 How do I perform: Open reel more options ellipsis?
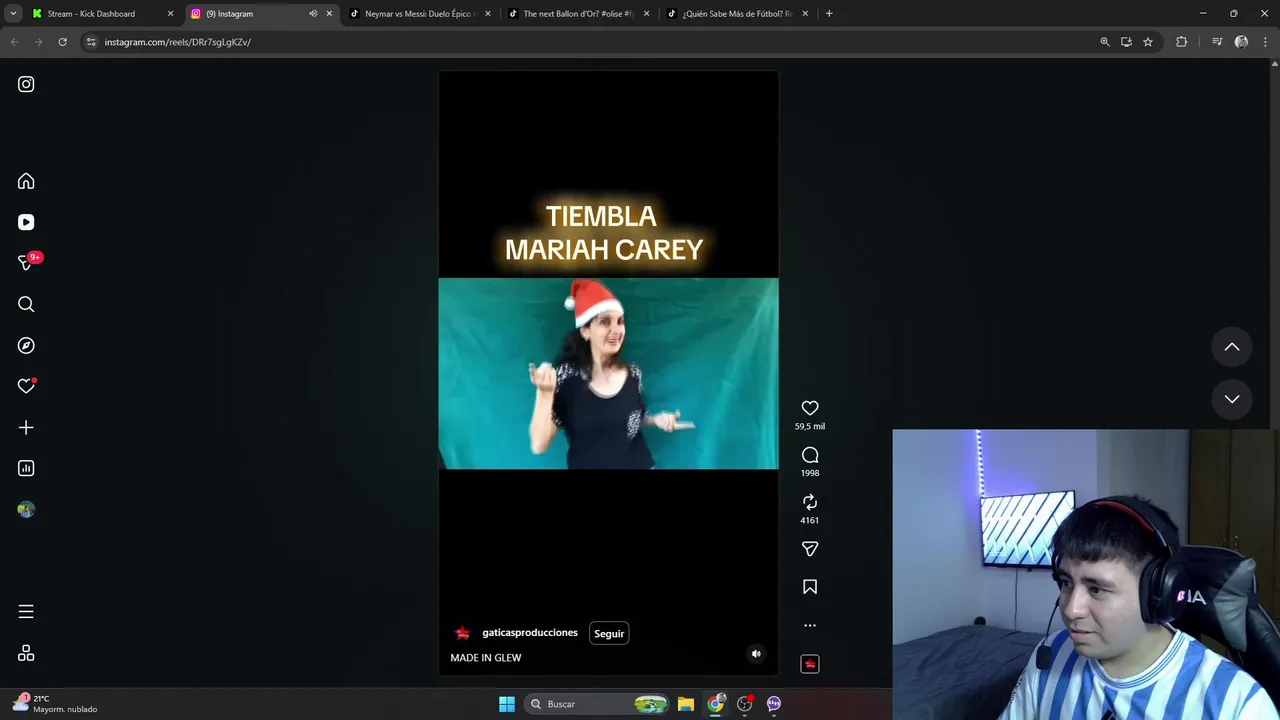810,625
